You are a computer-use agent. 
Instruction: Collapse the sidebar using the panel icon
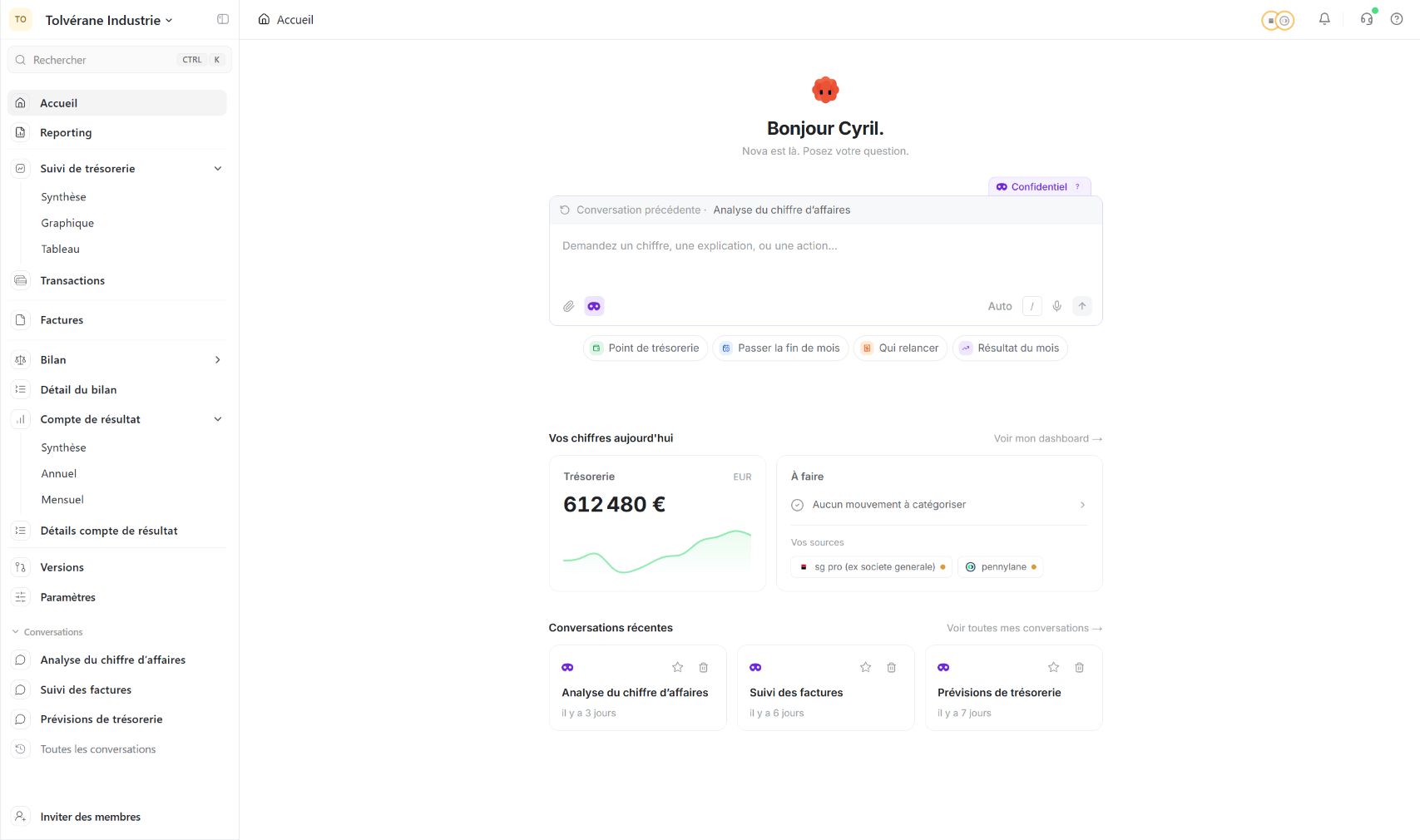click(223, 19)
